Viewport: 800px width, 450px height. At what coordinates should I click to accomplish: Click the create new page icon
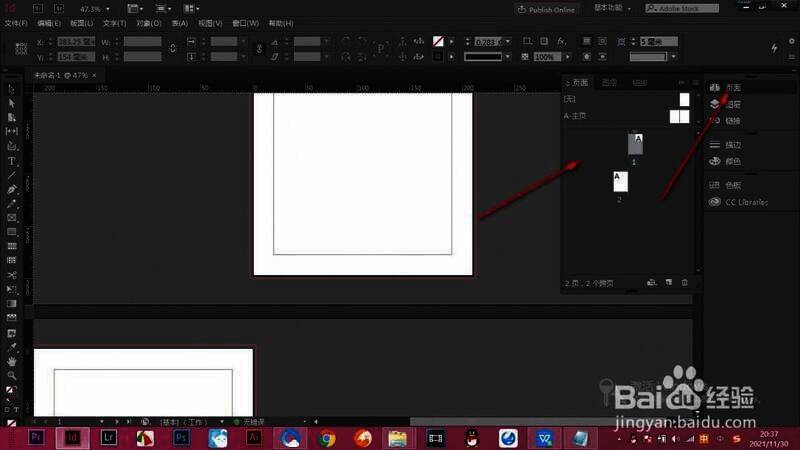(x=668, y=283)
